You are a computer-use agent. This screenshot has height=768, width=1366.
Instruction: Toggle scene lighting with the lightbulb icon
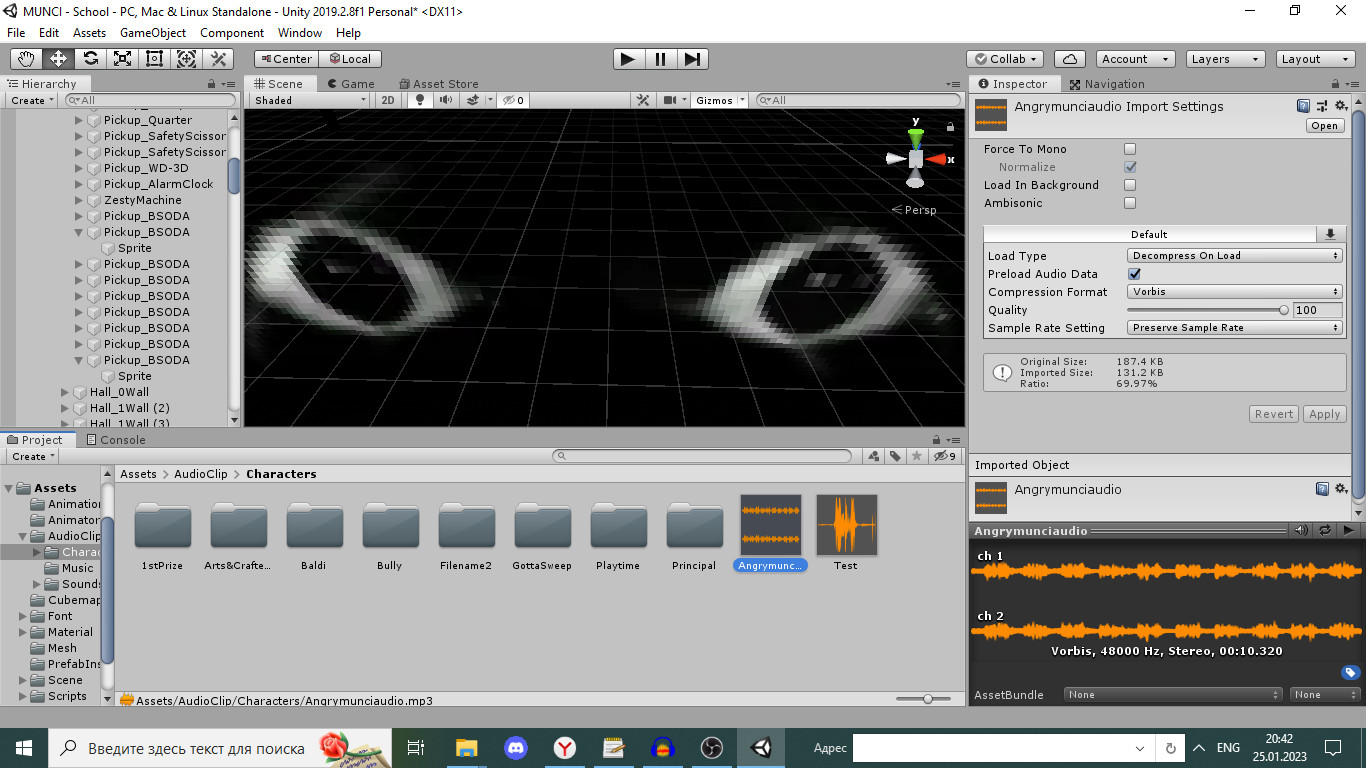click(421, 100)
